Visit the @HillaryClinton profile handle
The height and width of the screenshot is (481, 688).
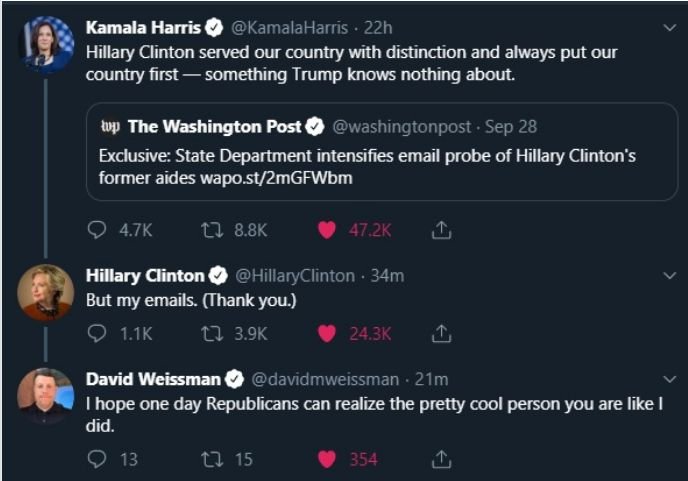[x=294, y=276]
